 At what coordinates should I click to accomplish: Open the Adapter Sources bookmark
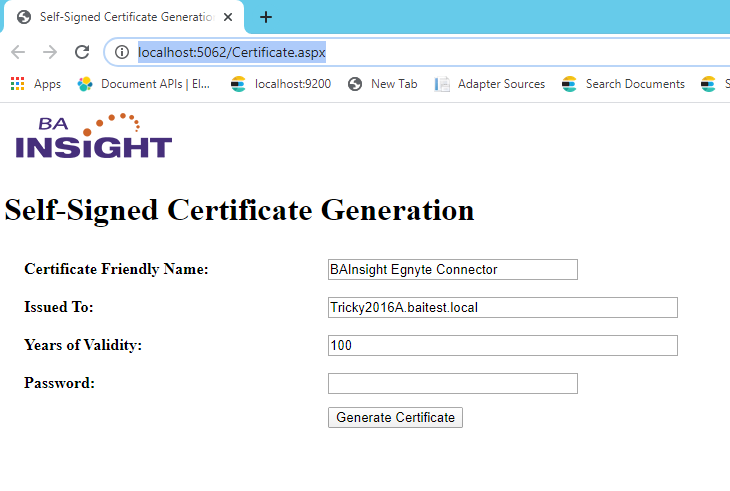click(x=490, y=84)
